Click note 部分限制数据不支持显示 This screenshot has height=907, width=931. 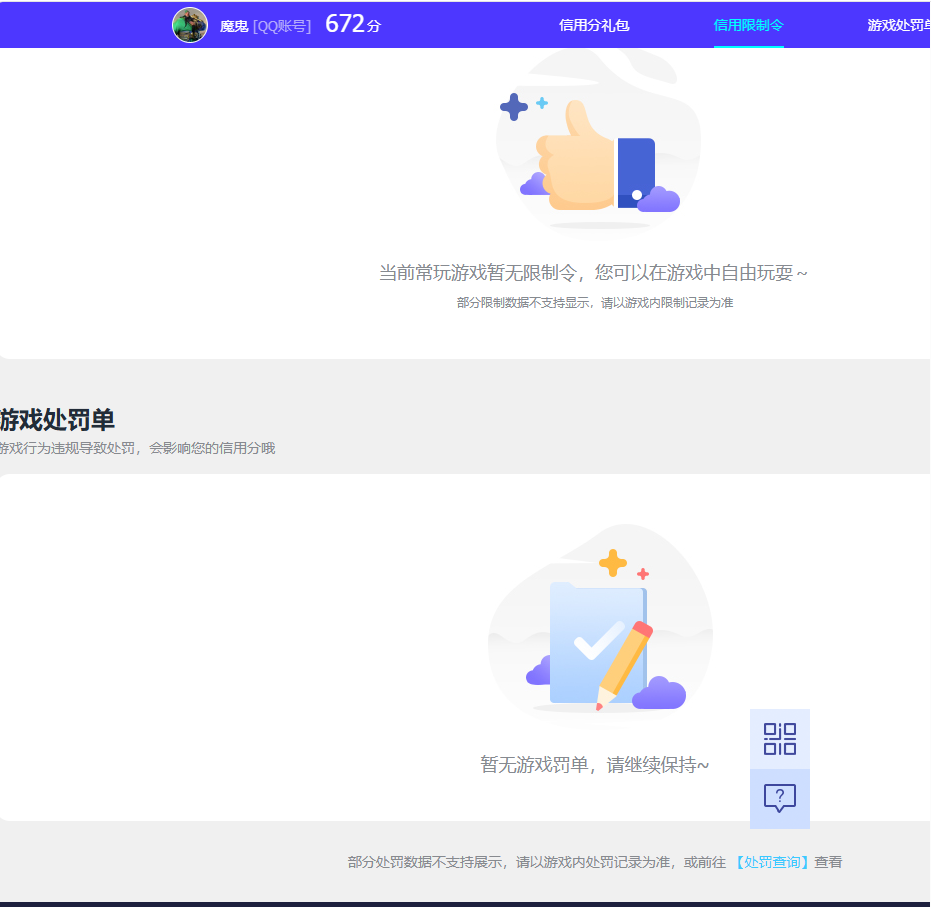(595, 303)
